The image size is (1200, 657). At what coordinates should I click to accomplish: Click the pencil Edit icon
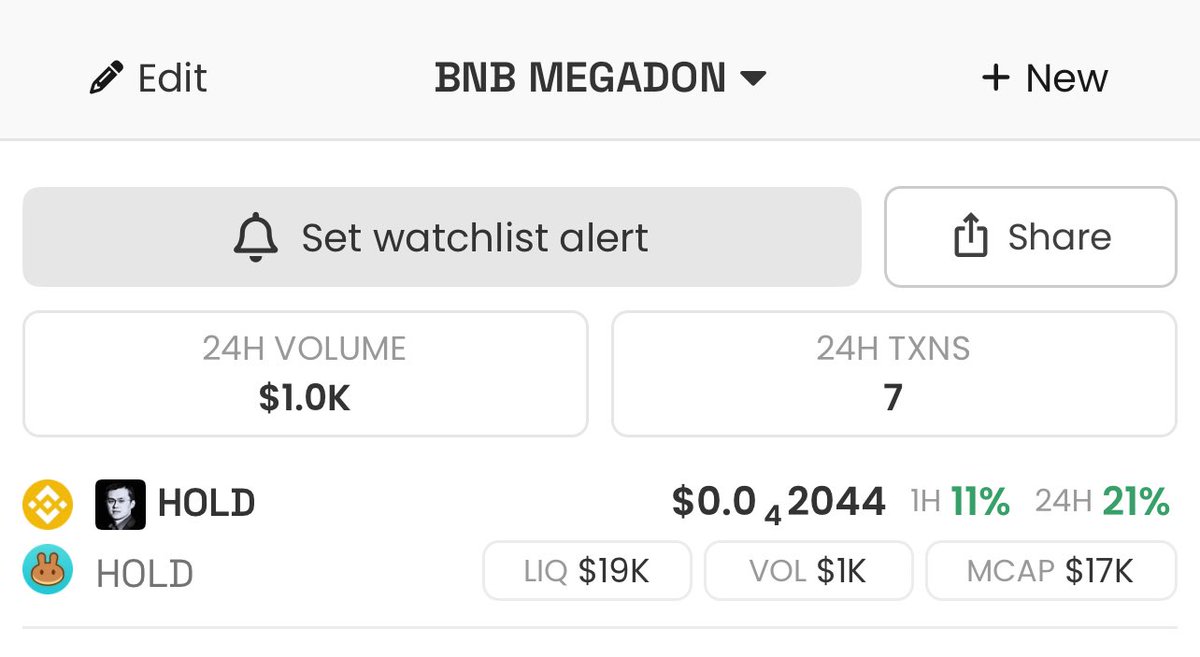[106, 77]
